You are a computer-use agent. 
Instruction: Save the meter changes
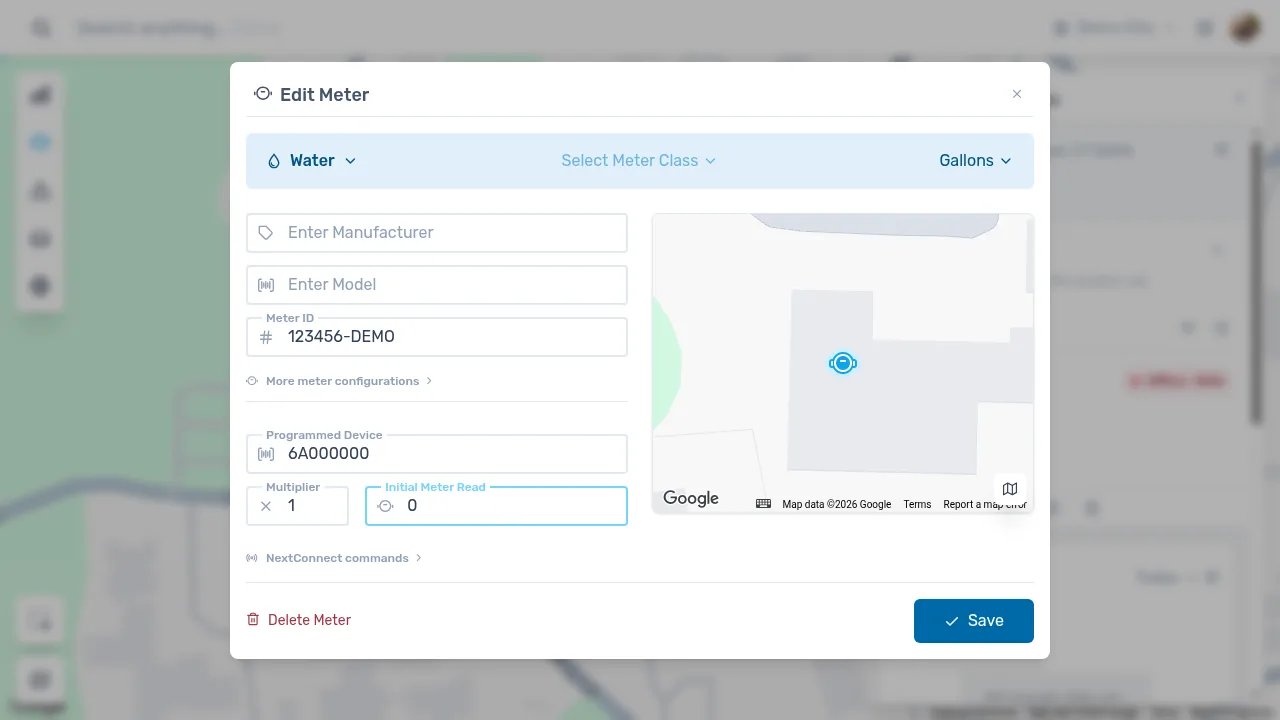pyautogui.click(x=974, y=620)
